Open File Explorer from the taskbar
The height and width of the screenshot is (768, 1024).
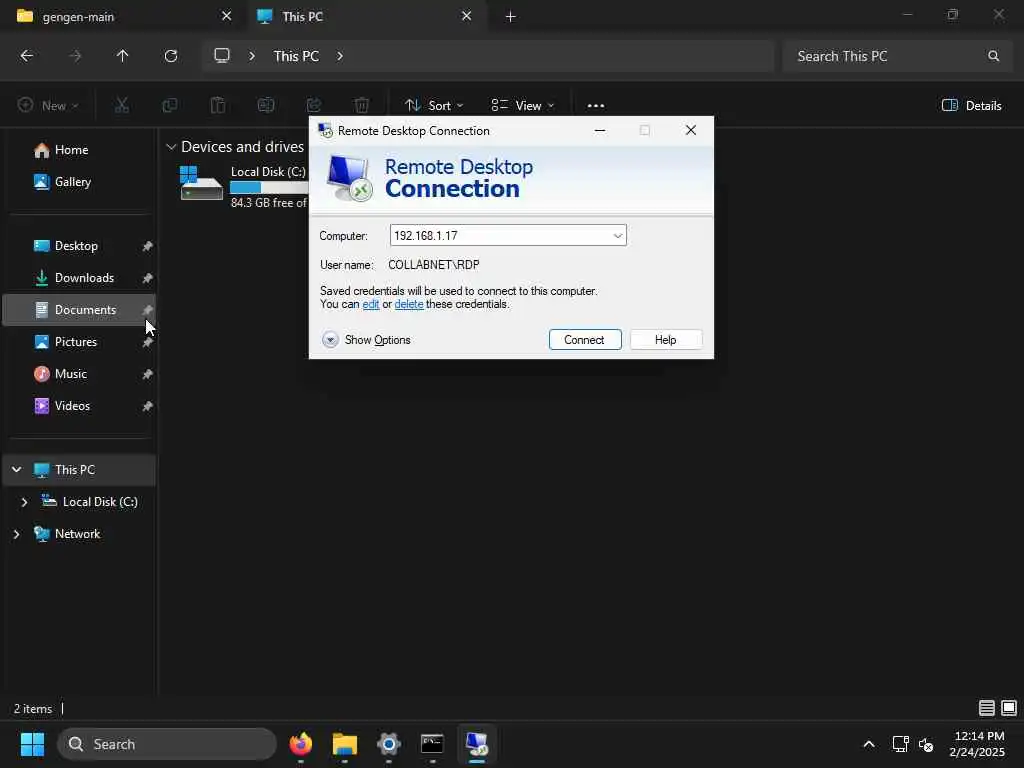345,744
